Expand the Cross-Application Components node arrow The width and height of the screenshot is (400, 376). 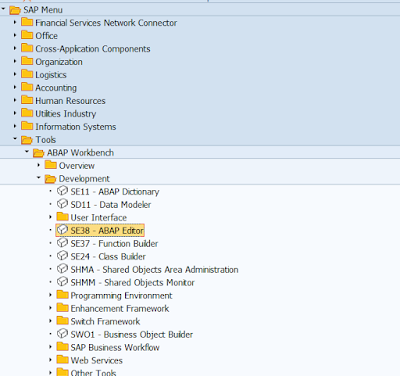click(15, 48)
